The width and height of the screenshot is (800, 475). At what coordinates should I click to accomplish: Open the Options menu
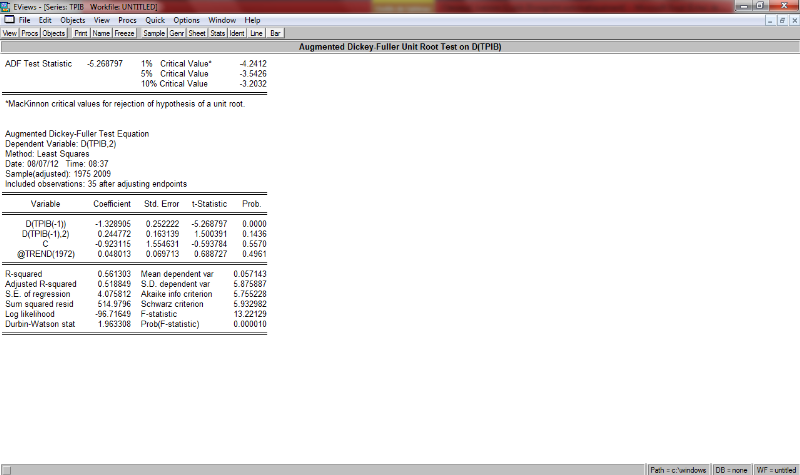[186, 20]
